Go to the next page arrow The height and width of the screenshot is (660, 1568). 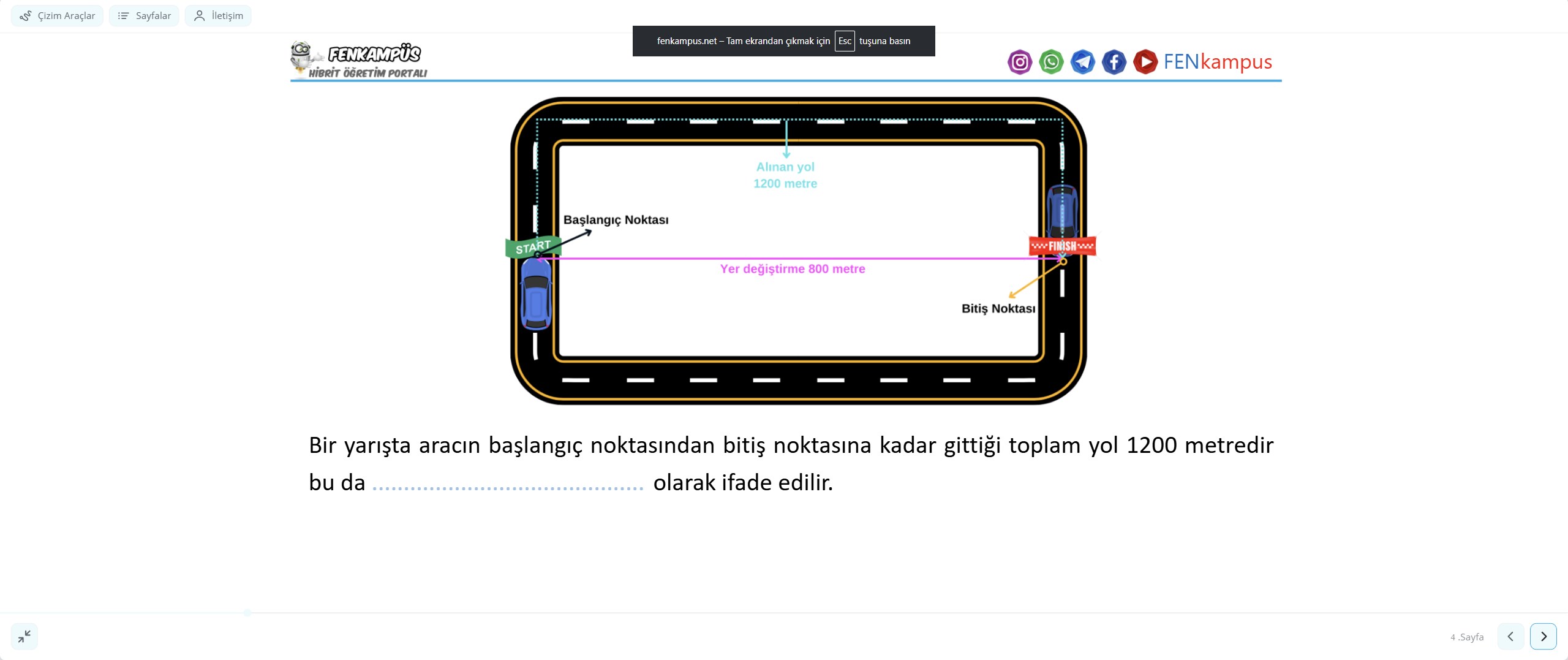(1543, 636)
